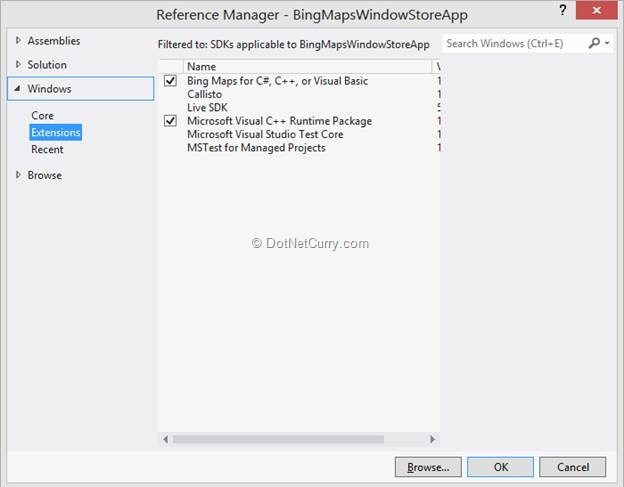
Task: Select the Browse section label
Action: [45, 175]
